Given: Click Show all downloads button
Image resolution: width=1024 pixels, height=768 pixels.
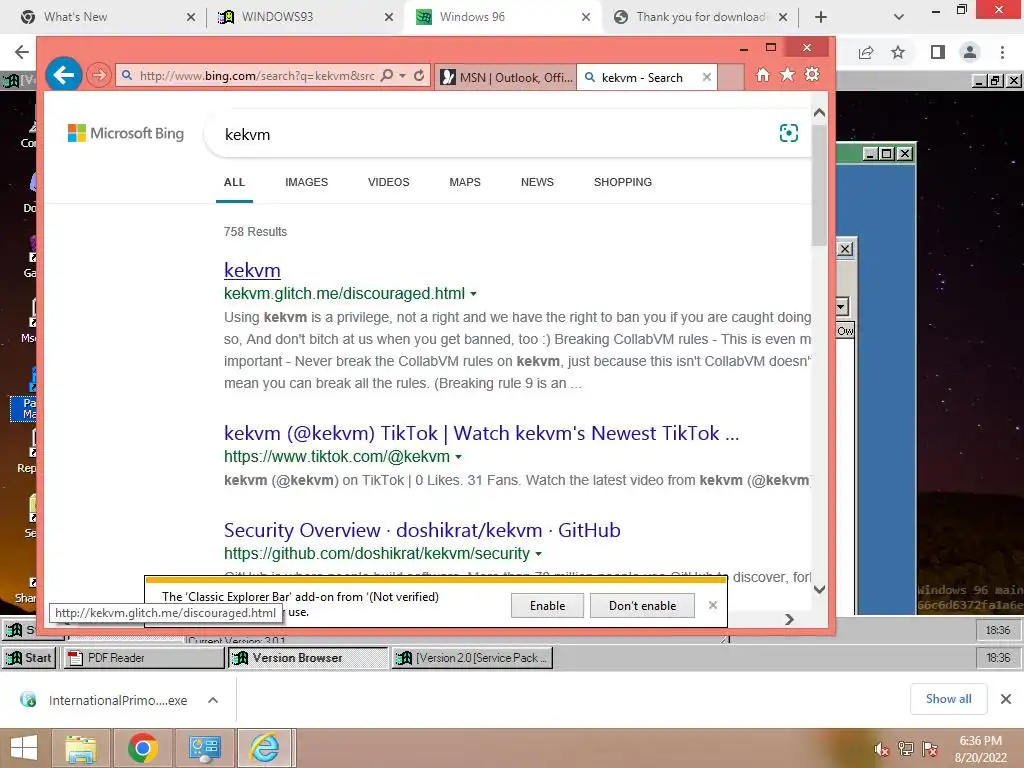Looking at the screenshot, I should (948, 699).
